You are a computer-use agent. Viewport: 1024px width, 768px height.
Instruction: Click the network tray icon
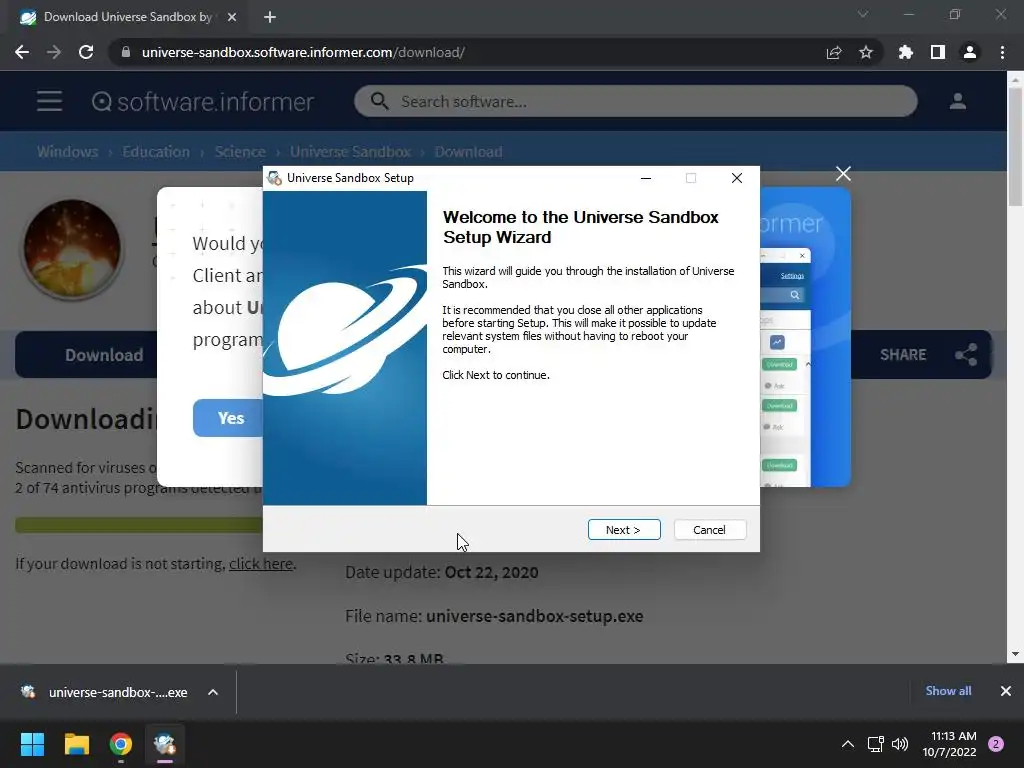875,744
